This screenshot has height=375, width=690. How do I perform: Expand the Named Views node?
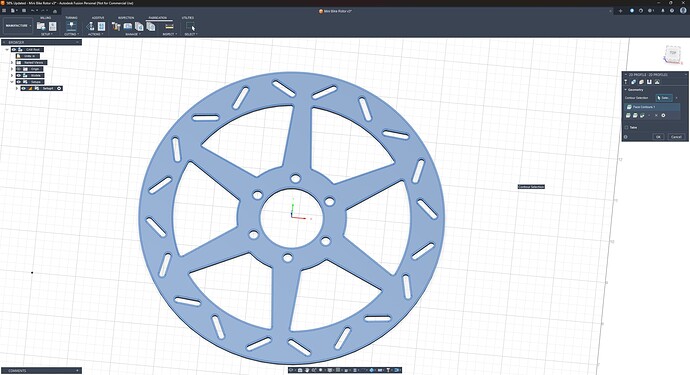[x=12, y=62]
